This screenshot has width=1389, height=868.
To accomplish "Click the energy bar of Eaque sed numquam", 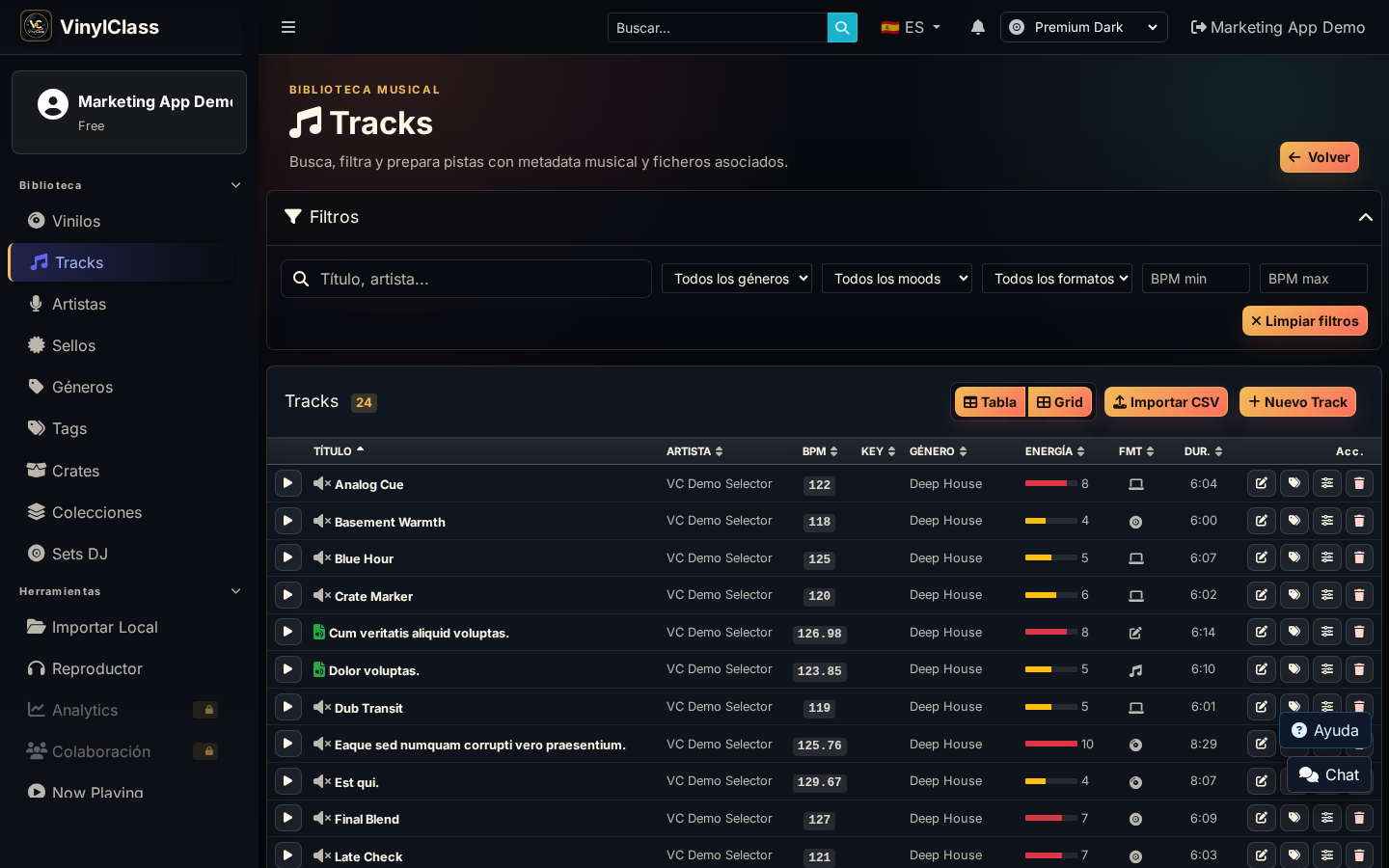I will click(x=1051, y=744).
